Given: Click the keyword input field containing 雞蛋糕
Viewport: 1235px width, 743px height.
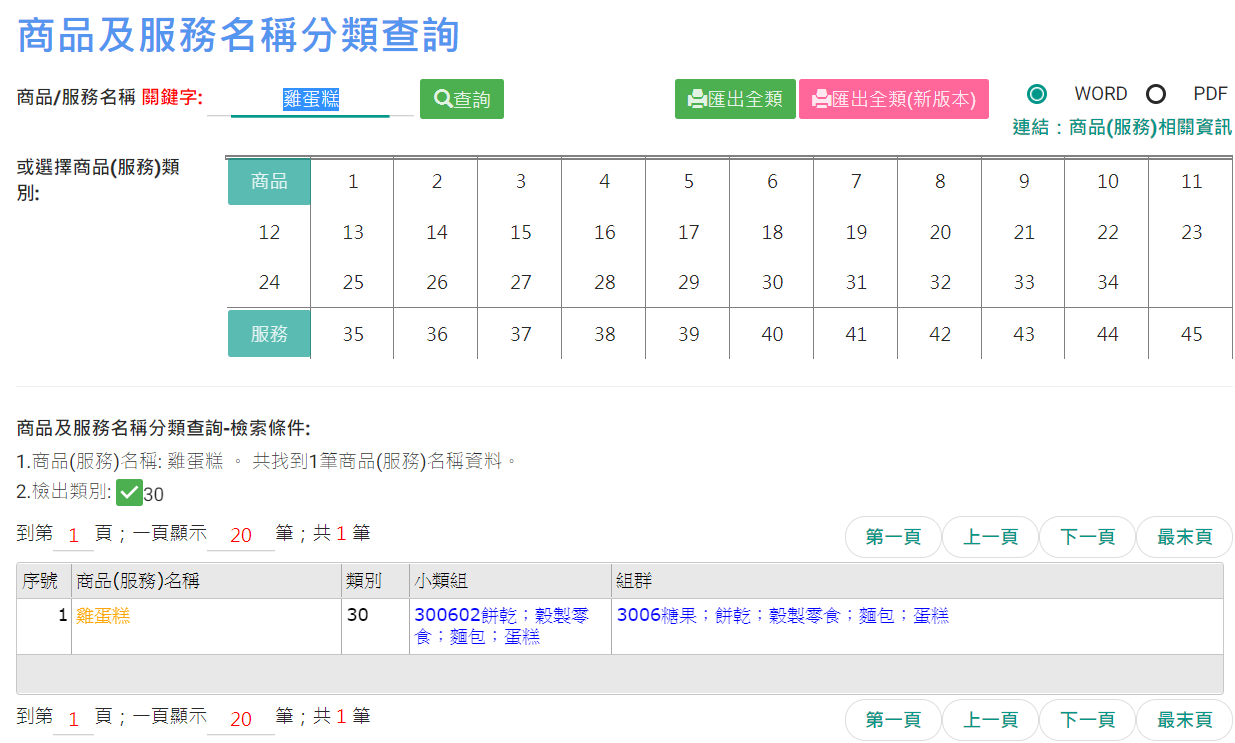Looking at the screenshot, I should [311, 99].
